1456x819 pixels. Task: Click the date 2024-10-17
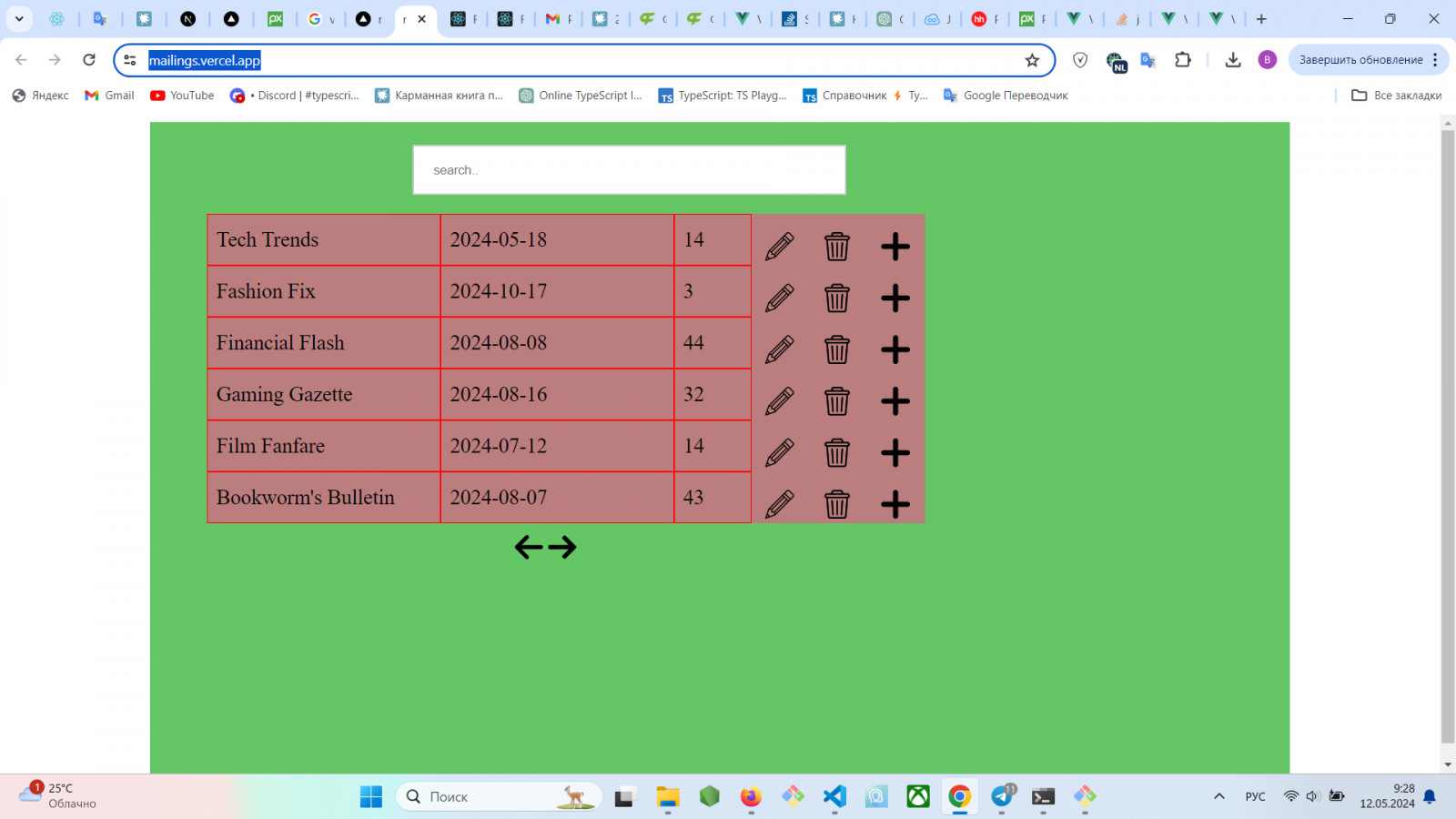coord(499,291)
